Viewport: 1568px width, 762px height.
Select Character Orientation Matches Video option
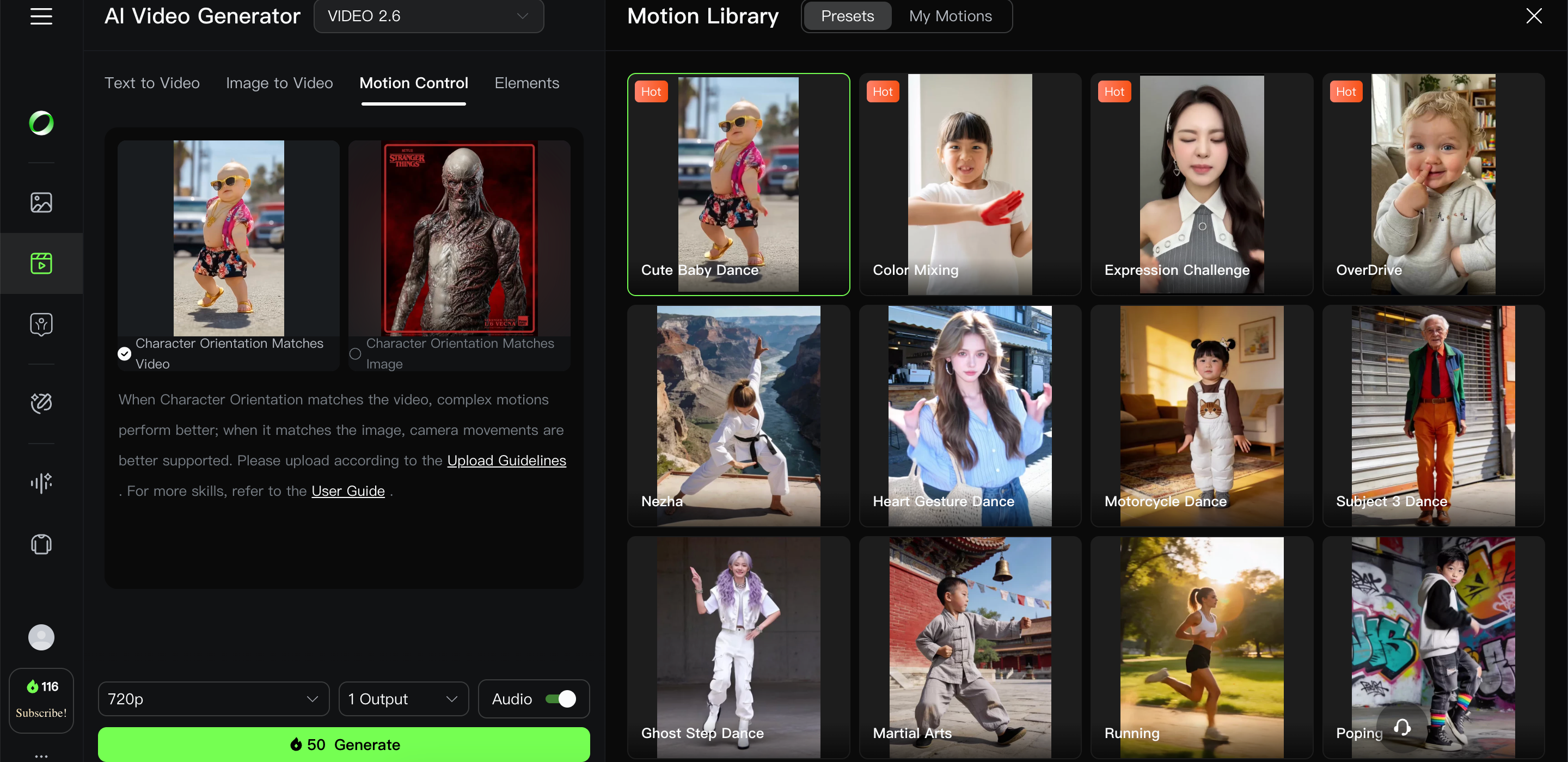click(124, 354)
